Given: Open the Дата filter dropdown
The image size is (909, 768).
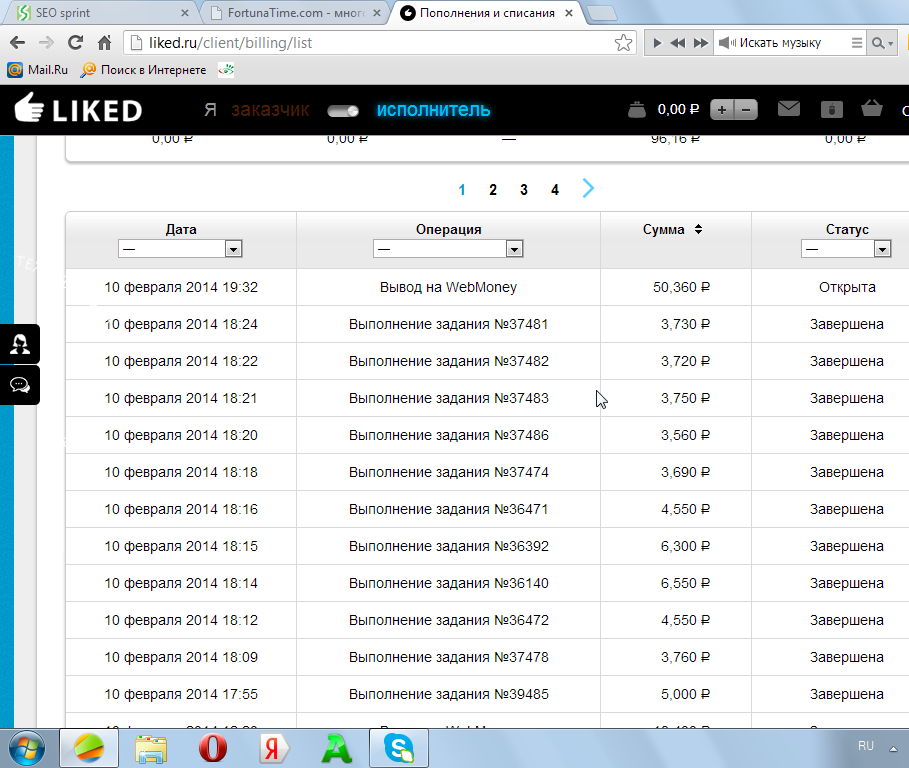Looking at the screenshot, I should pyautogui.click(x=180, y=249).
